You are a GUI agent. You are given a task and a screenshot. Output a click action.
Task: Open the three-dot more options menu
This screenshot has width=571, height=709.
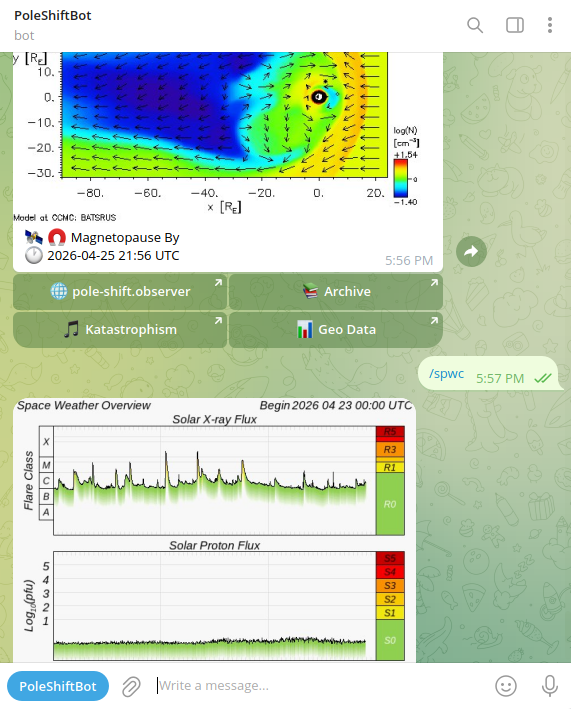(x=550, y=25)
